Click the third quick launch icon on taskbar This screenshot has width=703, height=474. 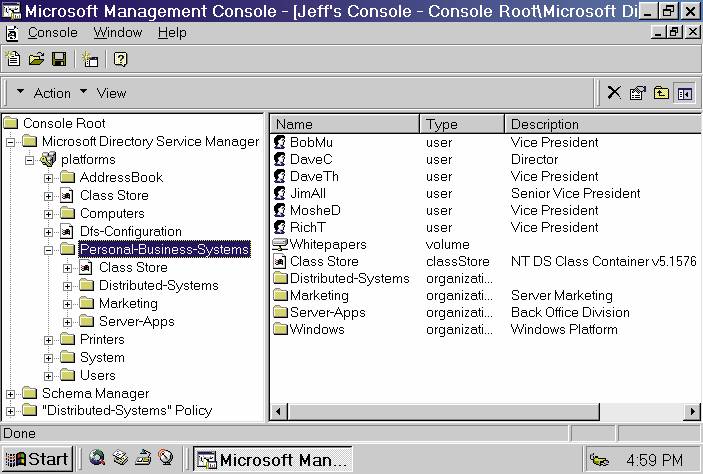[143, 459]
